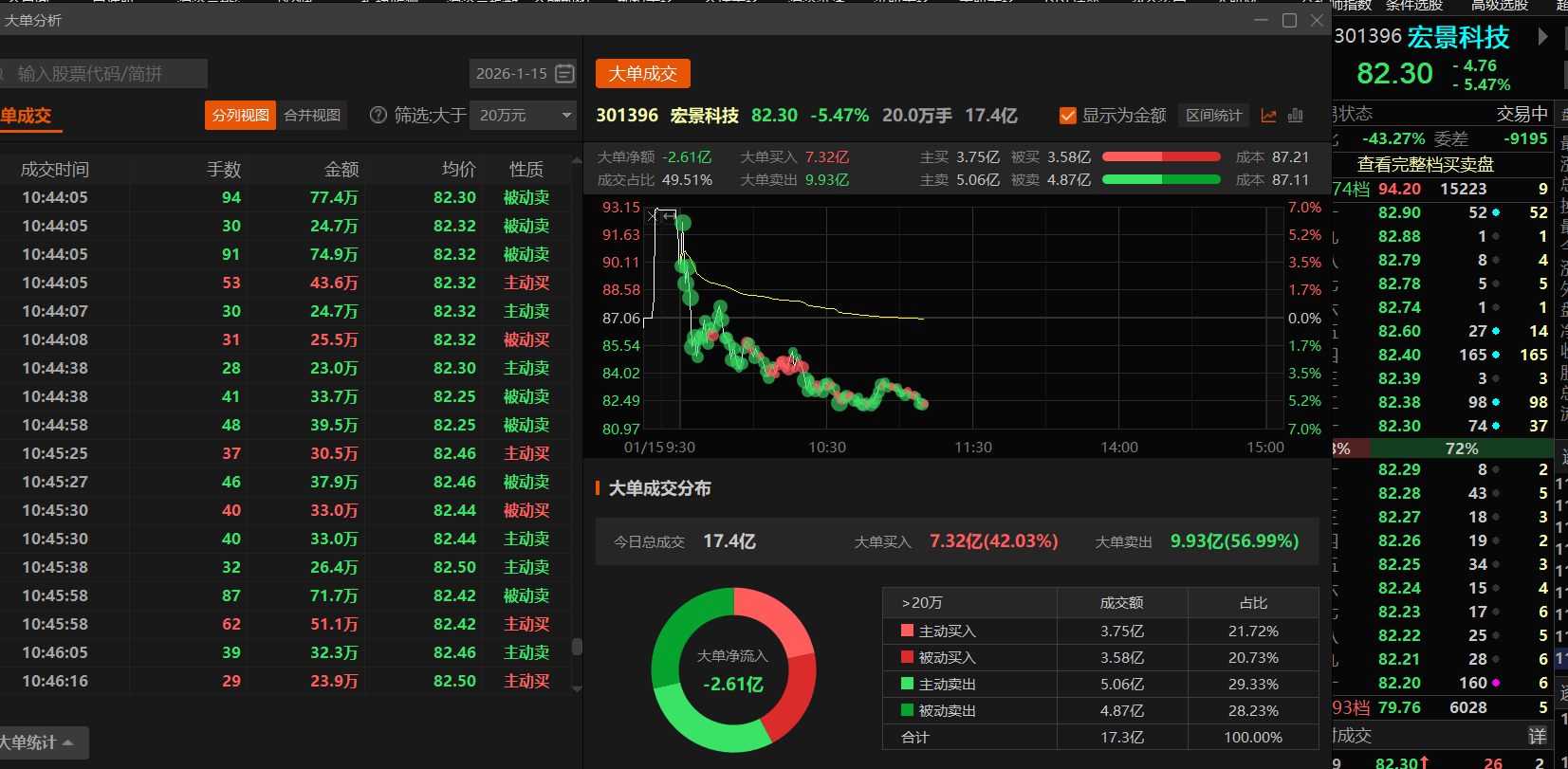
Task: Click the 82.40 ask price with 165 volume
Action: [x=1442, y=355]
